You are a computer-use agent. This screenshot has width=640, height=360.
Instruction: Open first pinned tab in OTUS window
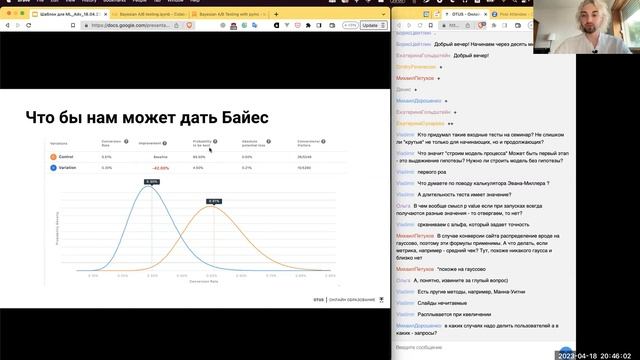[426, 14]
